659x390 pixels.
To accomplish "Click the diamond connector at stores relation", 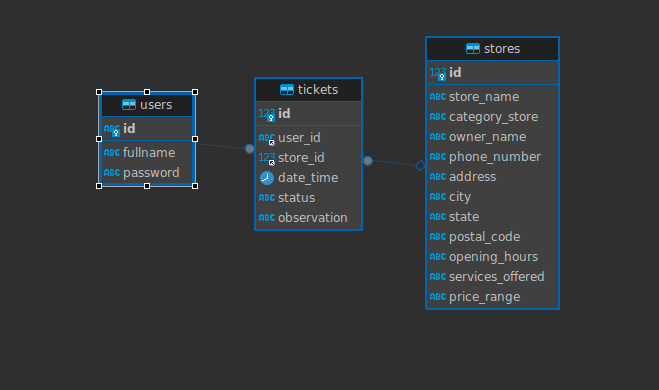I will click(x=420, y=166).
